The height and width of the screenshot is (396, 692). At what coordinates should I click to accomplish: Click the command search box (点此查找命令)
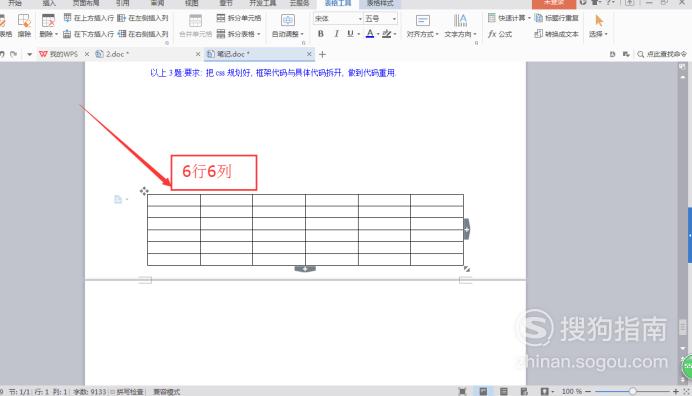pyautogui.click(x=662, y=54)
